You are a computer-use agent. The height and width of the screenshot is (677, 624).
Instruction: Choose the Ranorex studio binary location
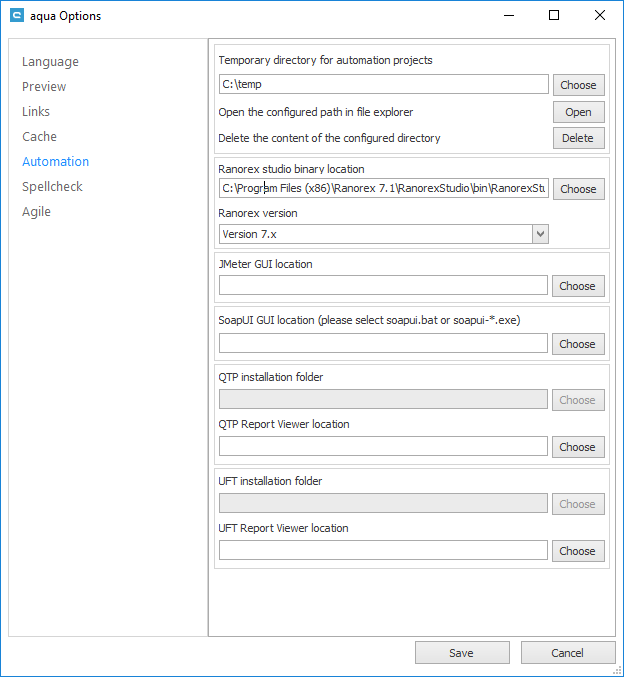[x=578, y=189]
